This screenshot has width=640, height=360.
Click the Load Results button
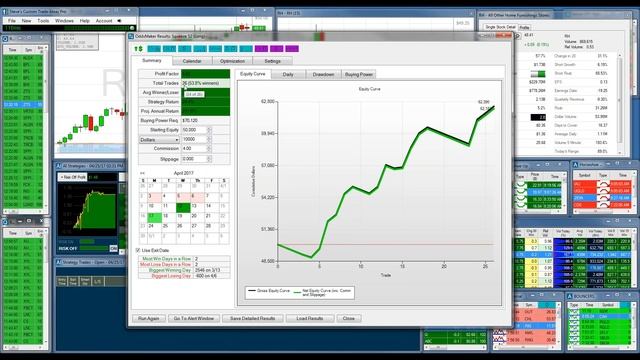pos(310,318)
